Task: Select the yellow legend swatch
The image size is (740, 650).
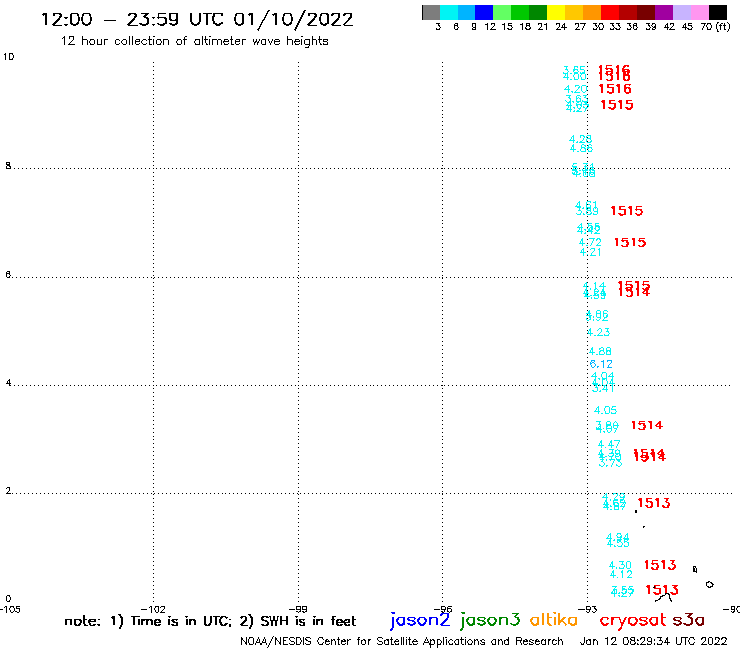Action: pyautogui.click(x=556, y=12)
